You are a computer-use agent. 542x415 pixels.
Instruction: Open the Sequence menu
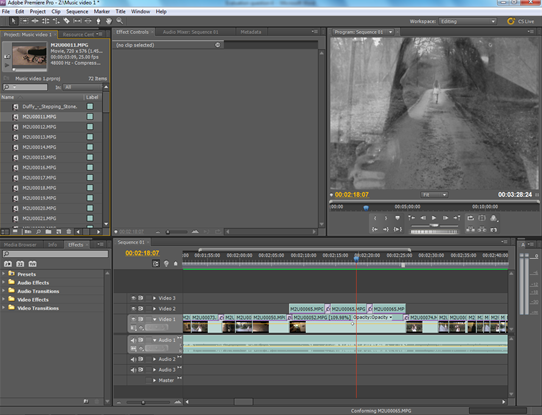pyautogui.click(x=77, y=11)
